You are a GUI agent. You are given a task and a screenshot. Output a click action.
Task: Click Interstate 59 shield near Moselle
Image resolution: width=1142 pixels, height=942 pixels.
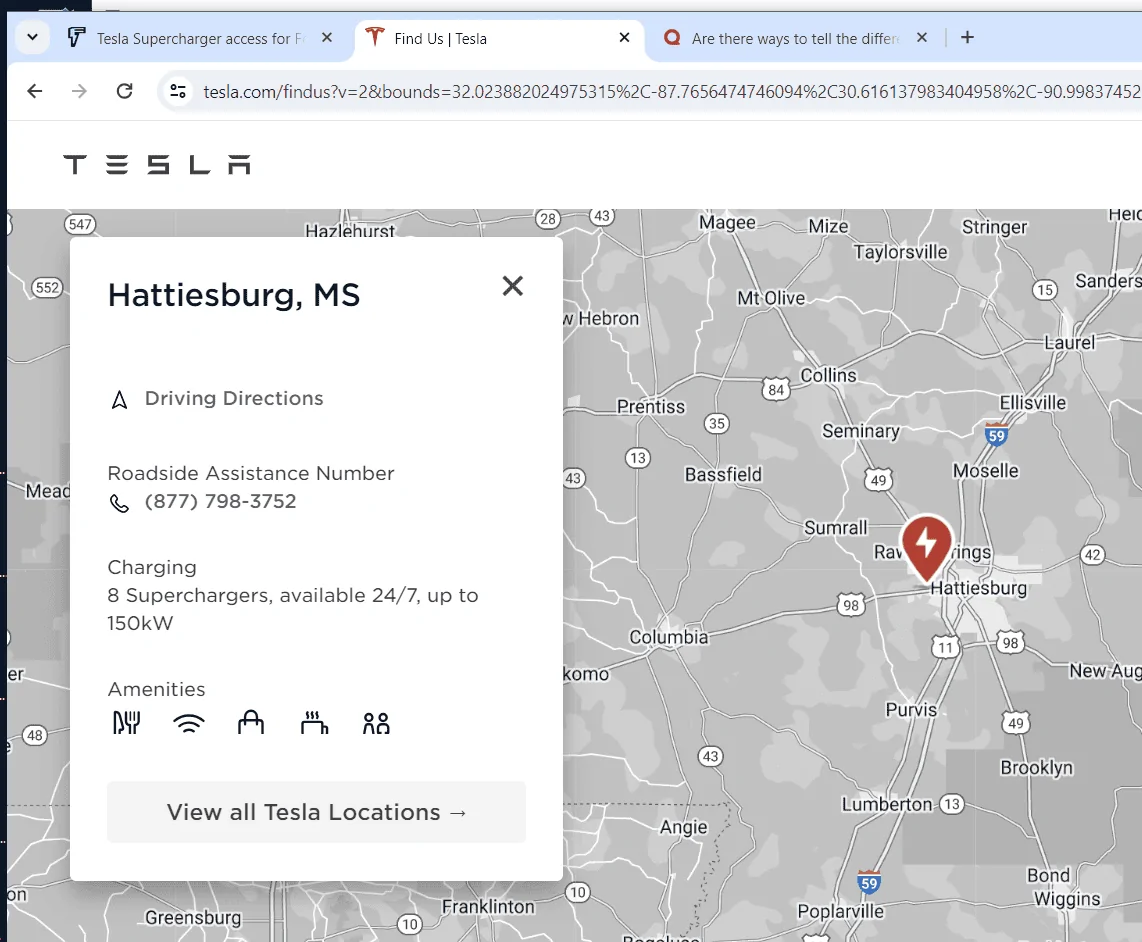[x=996, y=433]
